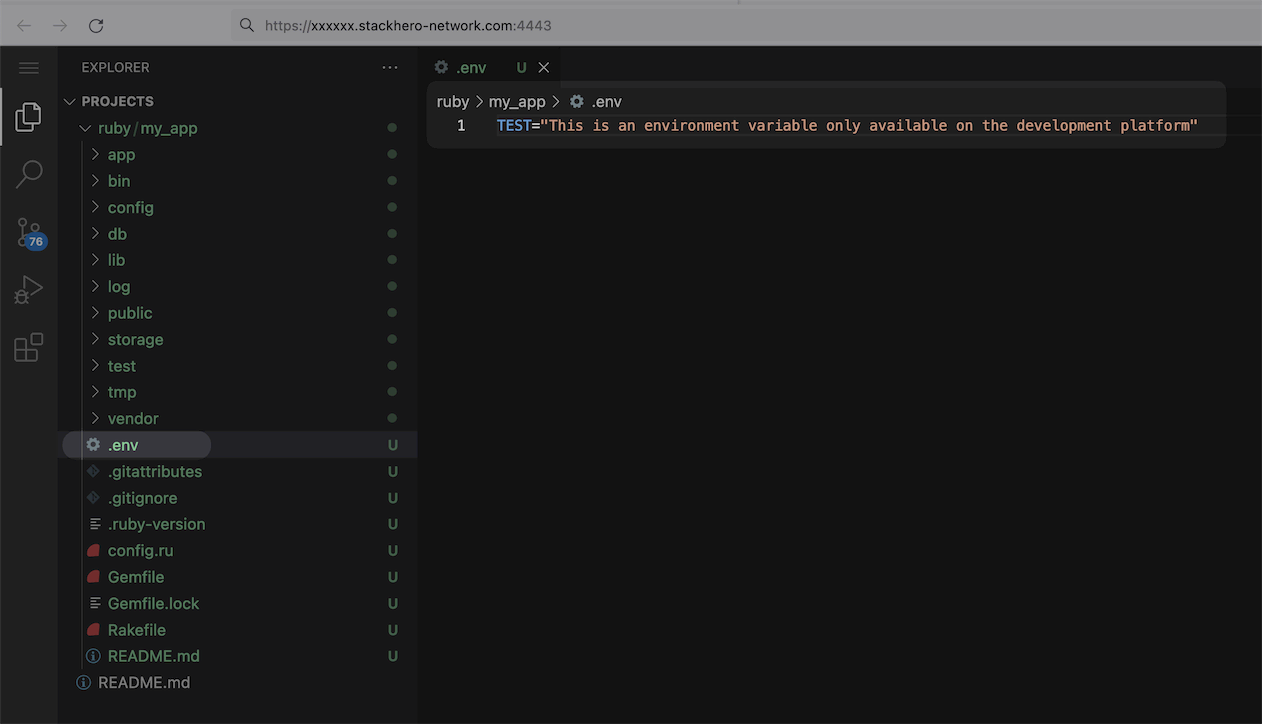Open the Rakefile in the file tree
This screenshot has width=1262, height=724.
(x=137, y=630)
